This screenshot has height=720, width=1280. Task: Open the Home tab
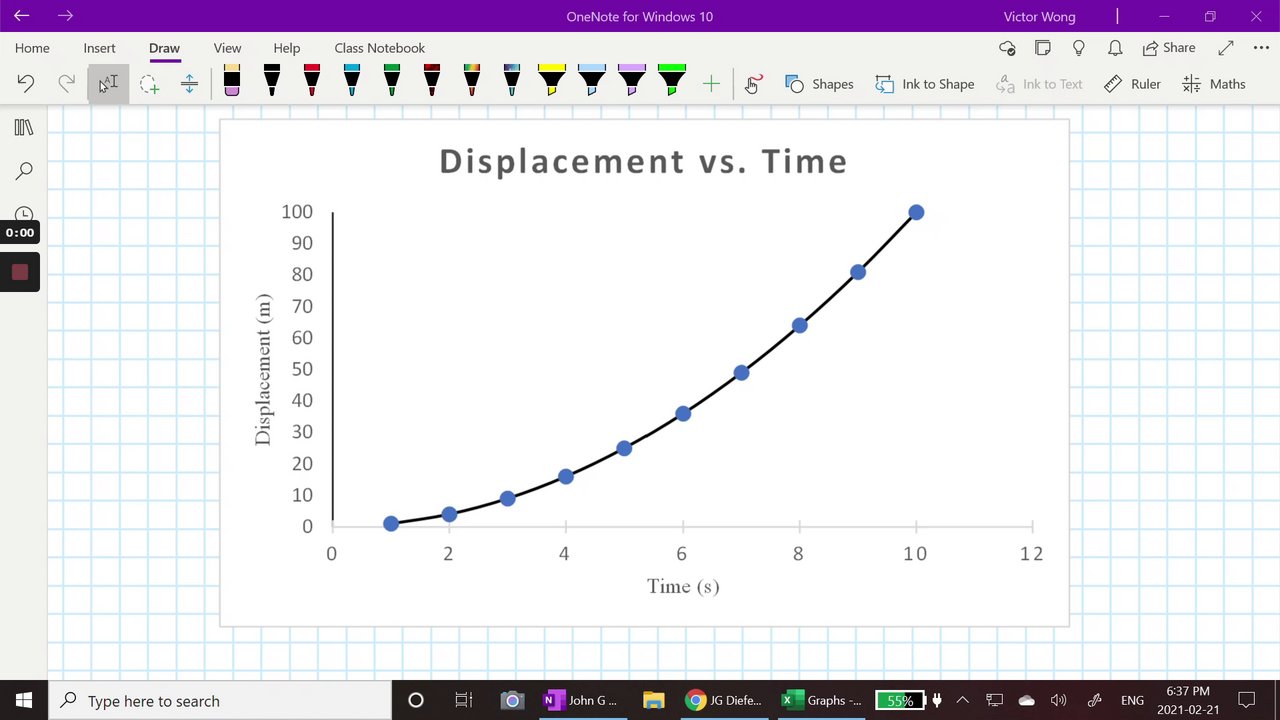tap(32, 48)
